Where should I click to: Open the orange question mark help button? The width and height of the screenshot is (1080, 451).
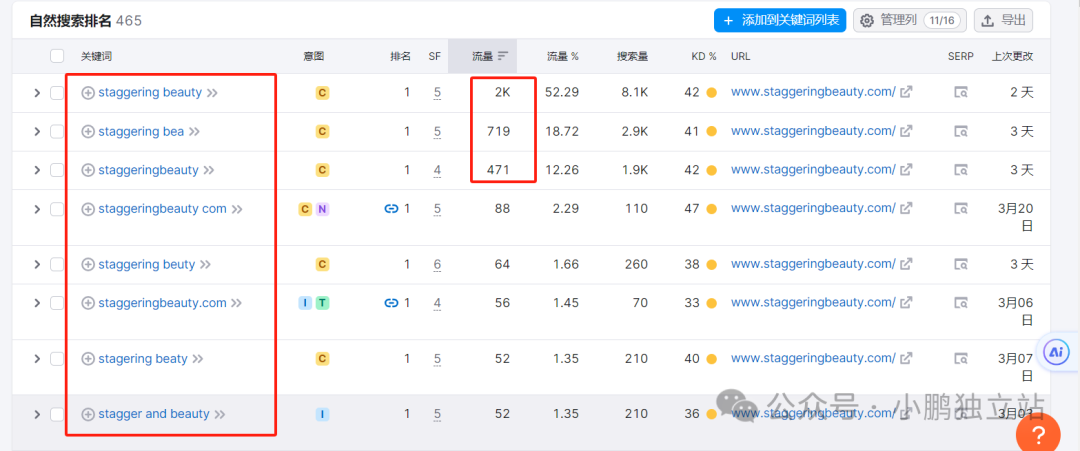click(x=1039, y=435)
